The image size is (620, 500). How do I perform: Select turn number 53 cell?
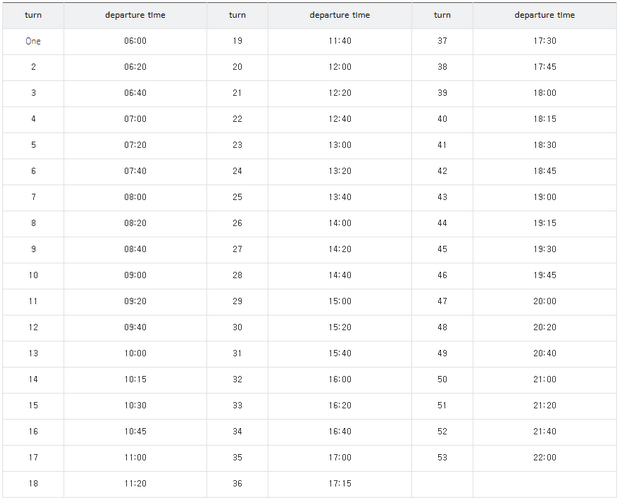tap(442, 458)
